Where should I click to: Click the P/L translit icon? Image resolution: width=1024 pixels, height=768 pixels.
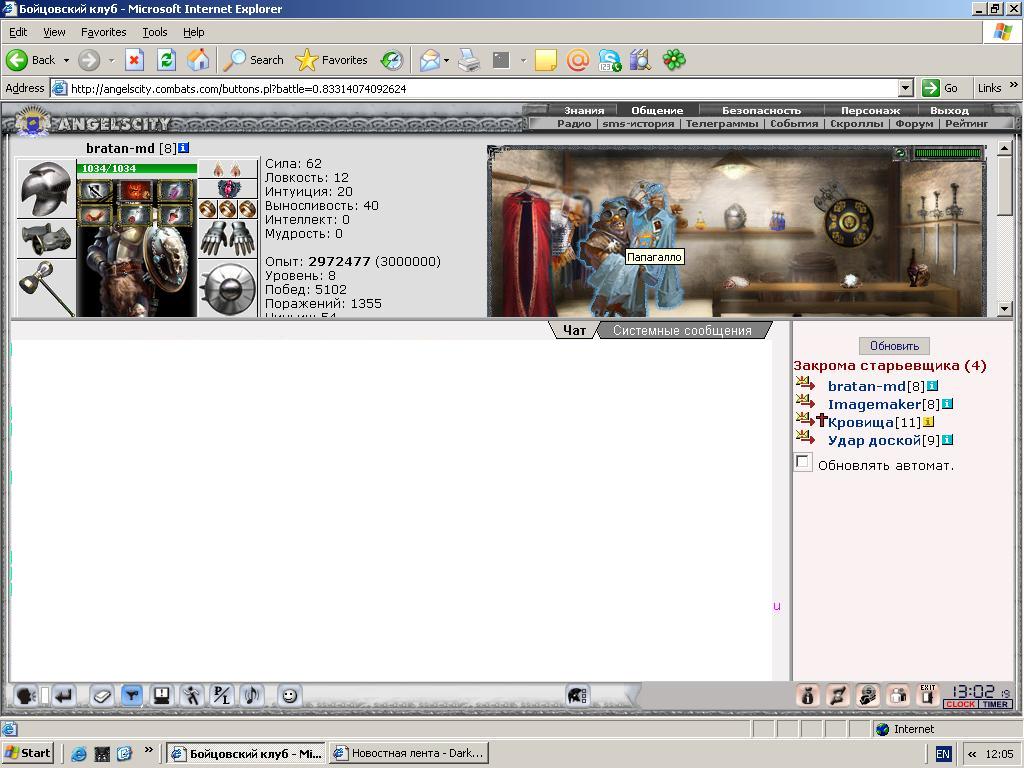(221, 696)
